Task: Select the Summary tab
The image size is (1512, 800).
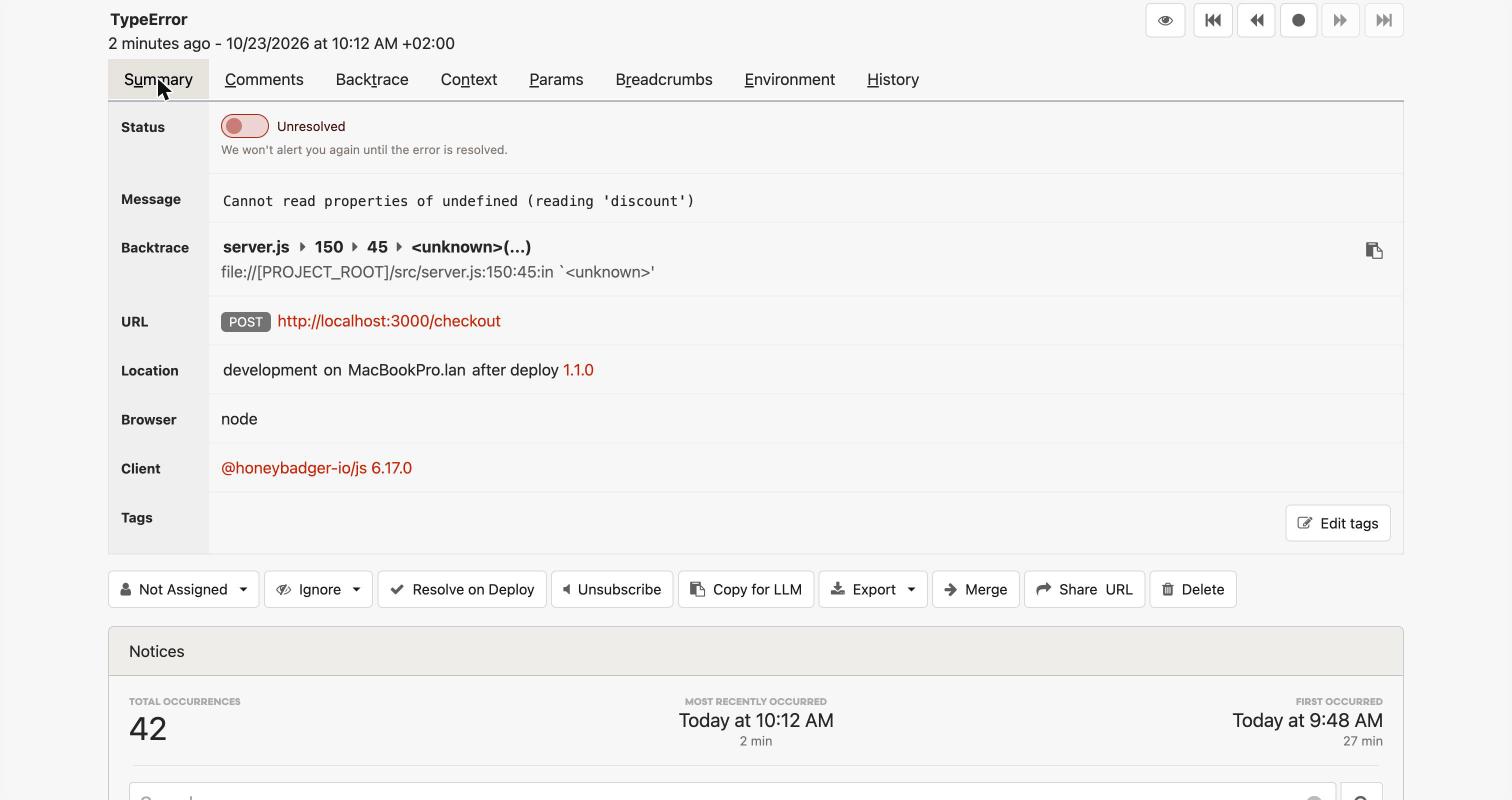Action: pos(158,80)
